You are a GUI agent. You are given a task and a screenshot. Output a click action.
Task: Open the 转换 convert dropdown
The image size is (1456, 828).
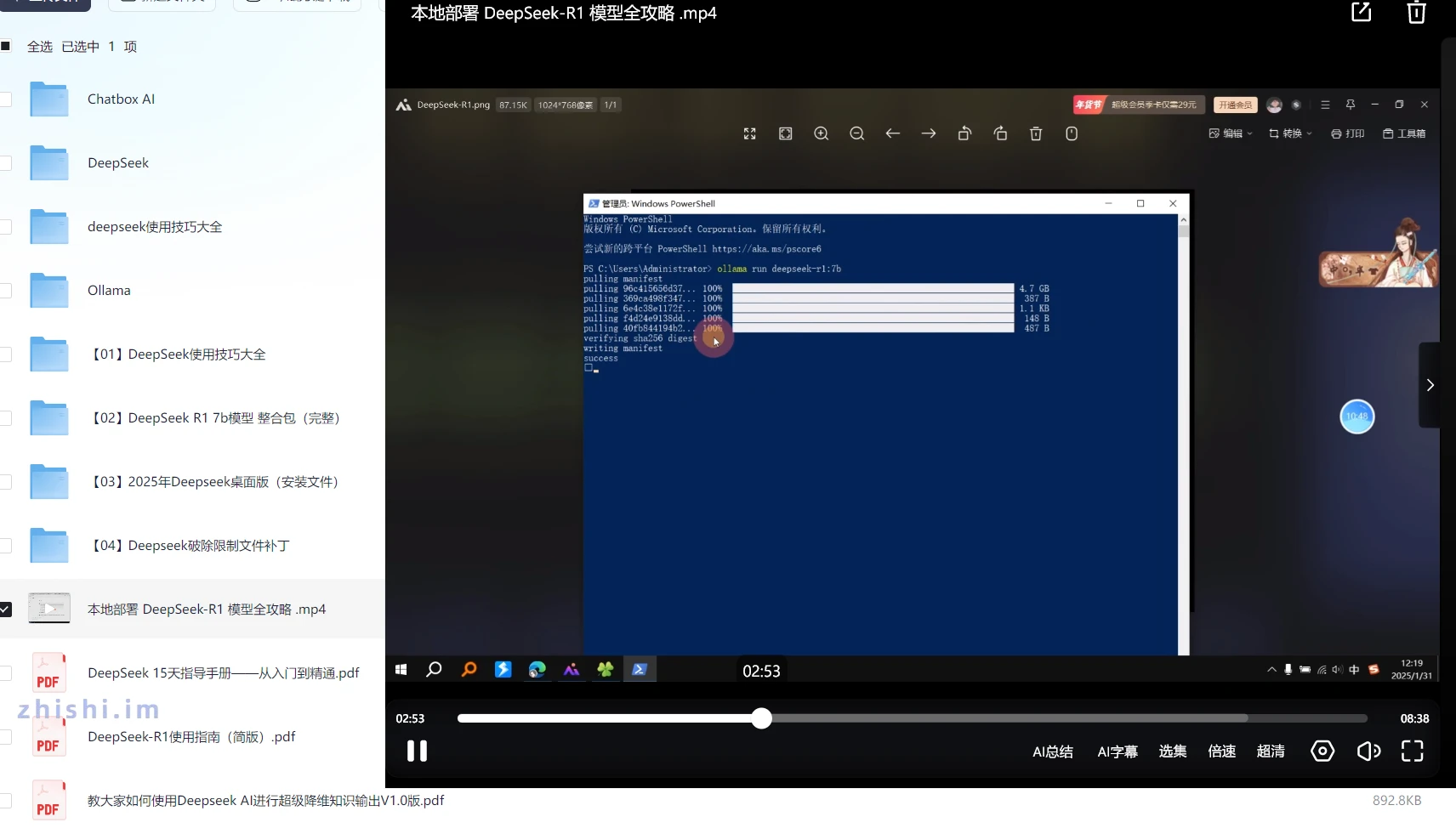pos(1290,133)
